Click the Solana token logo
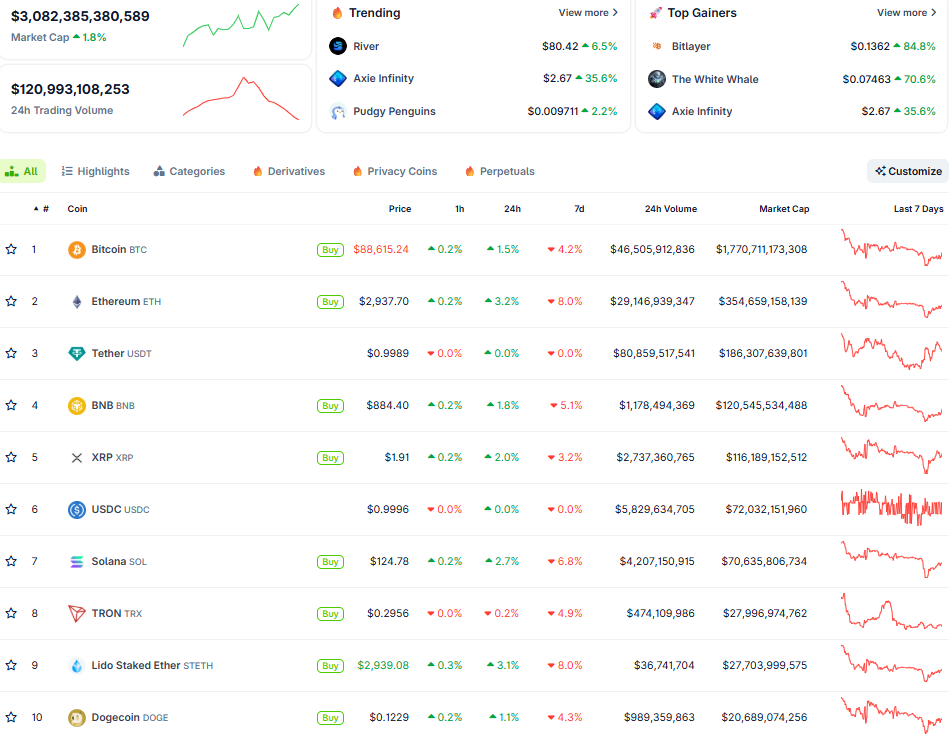Screen dimensions: 949x739 tap(76, 561)
